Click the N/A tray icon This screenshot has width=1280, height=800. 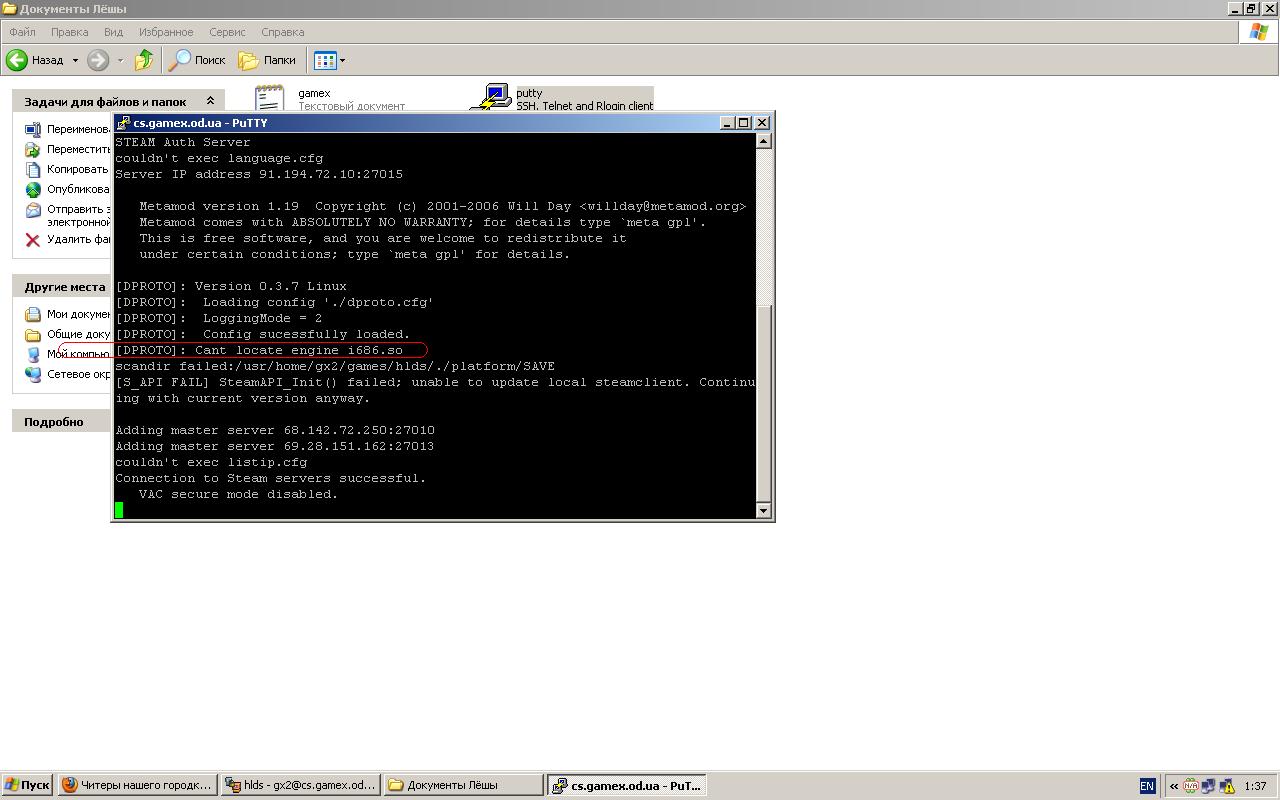tap(1190, 786)
